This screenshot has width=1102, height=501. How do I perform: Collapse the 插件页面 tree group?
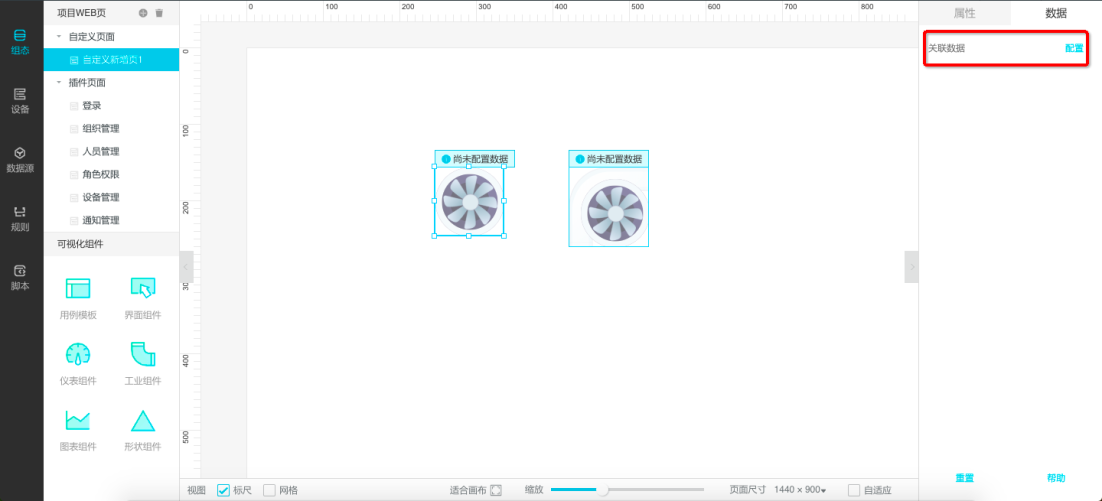(x=58, y=82)
